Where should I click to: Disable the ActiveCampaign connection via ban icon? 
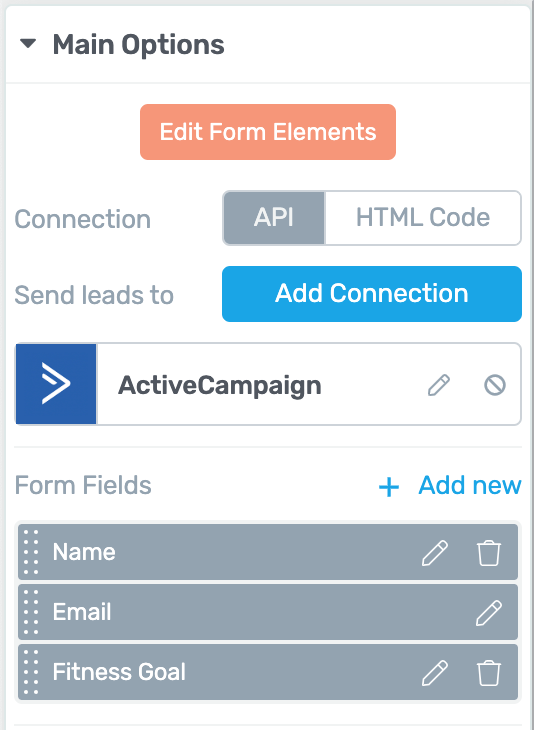[494, 385]
